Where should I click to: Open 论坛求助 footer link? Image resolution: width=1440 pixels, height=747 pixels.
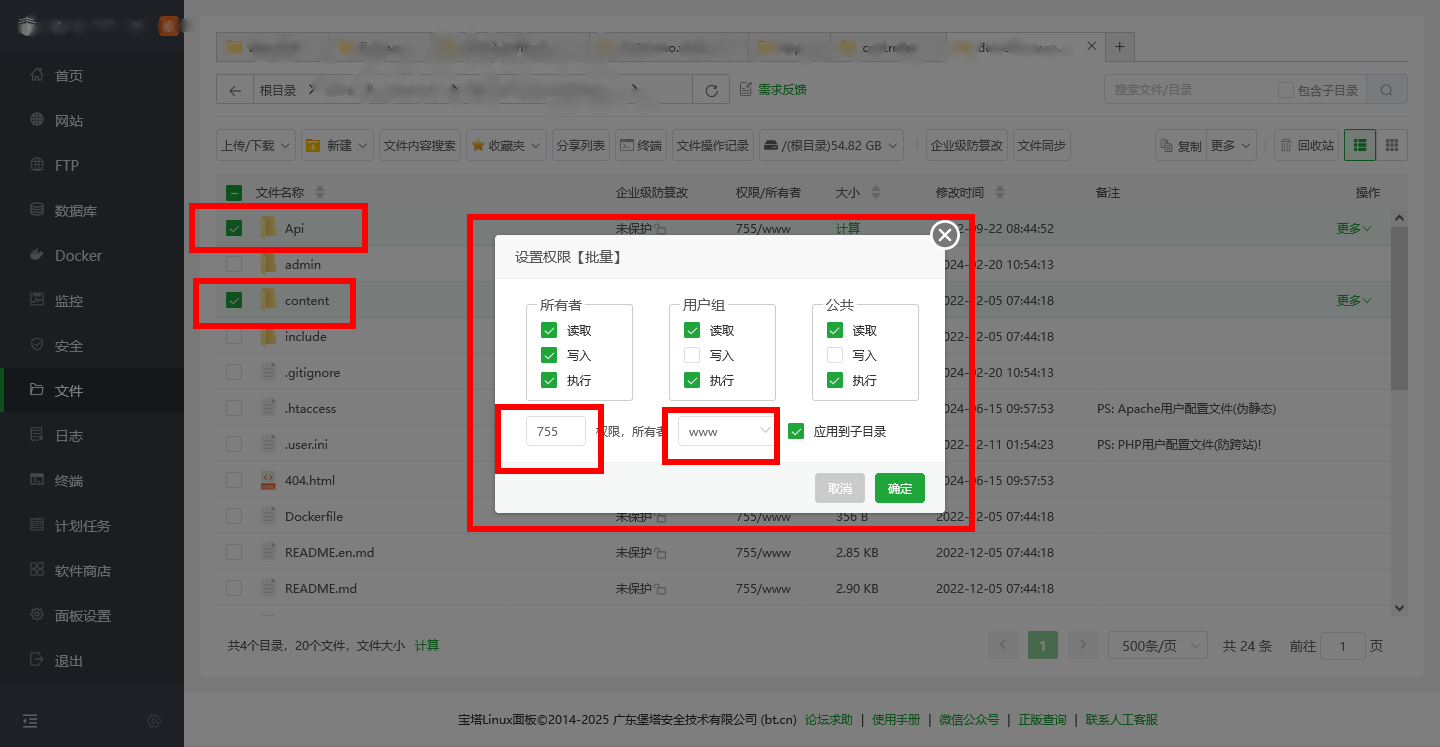click(x=829, y=719)
